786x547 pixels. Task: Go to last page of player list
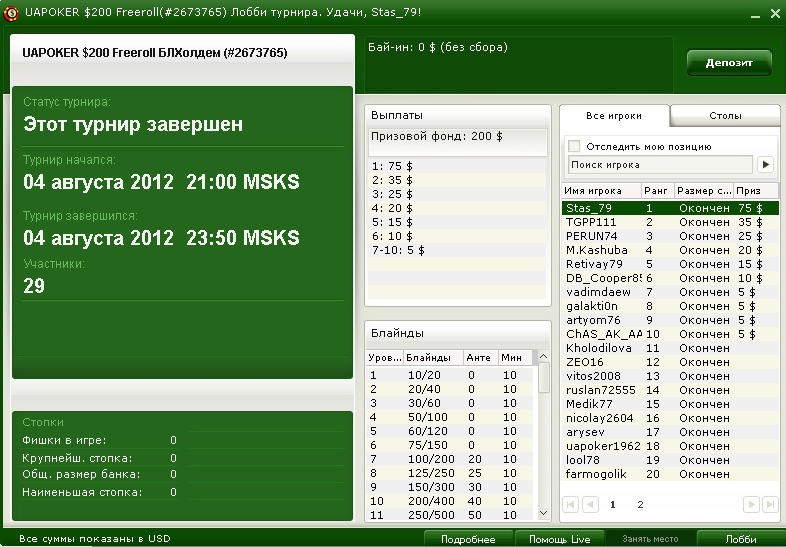[x=770, y=504]
